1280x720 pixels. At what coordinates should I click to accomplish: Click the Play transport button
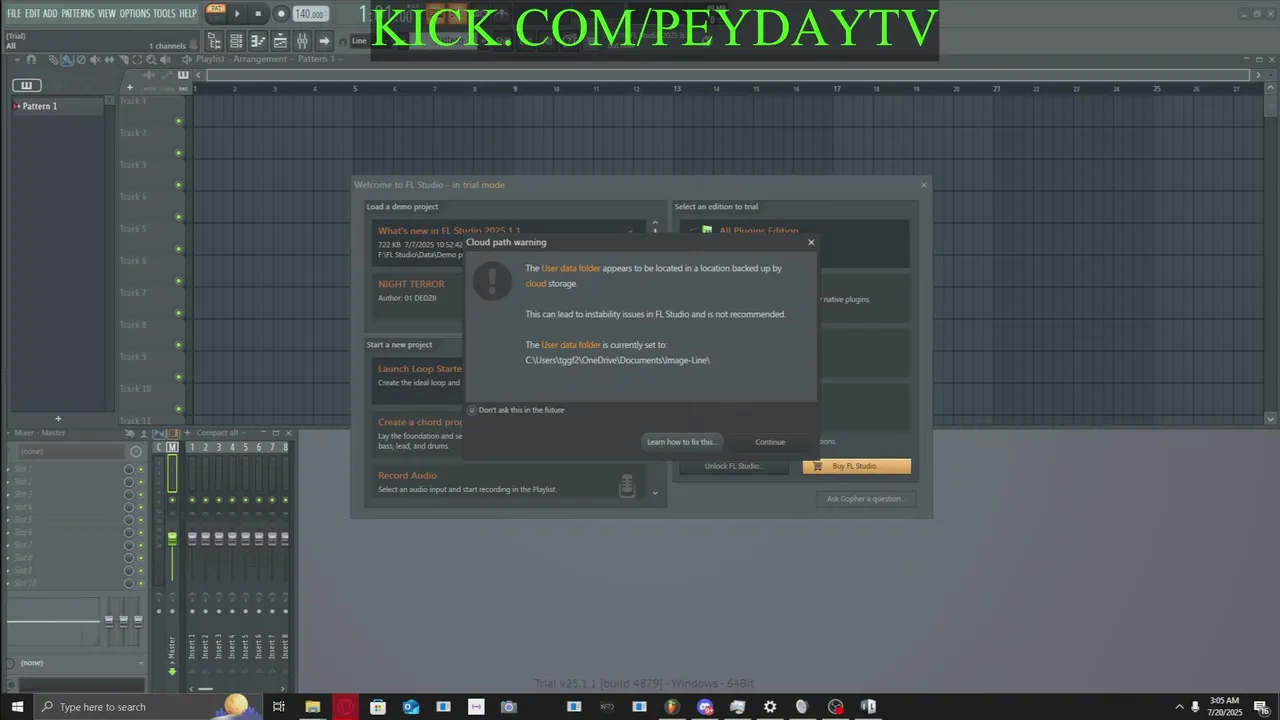237,14
